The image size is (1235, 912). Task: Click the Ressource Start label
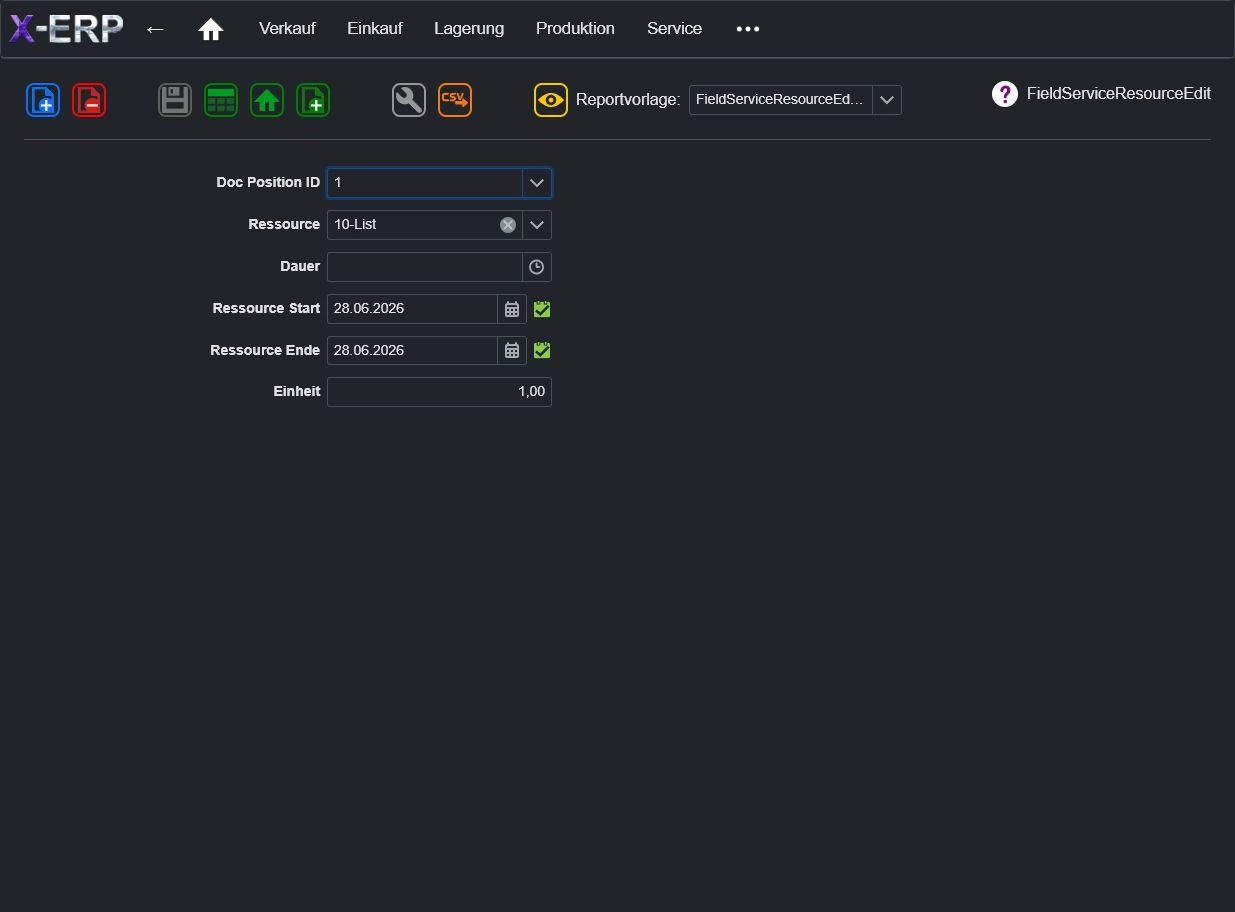click(x=266, y=308)
